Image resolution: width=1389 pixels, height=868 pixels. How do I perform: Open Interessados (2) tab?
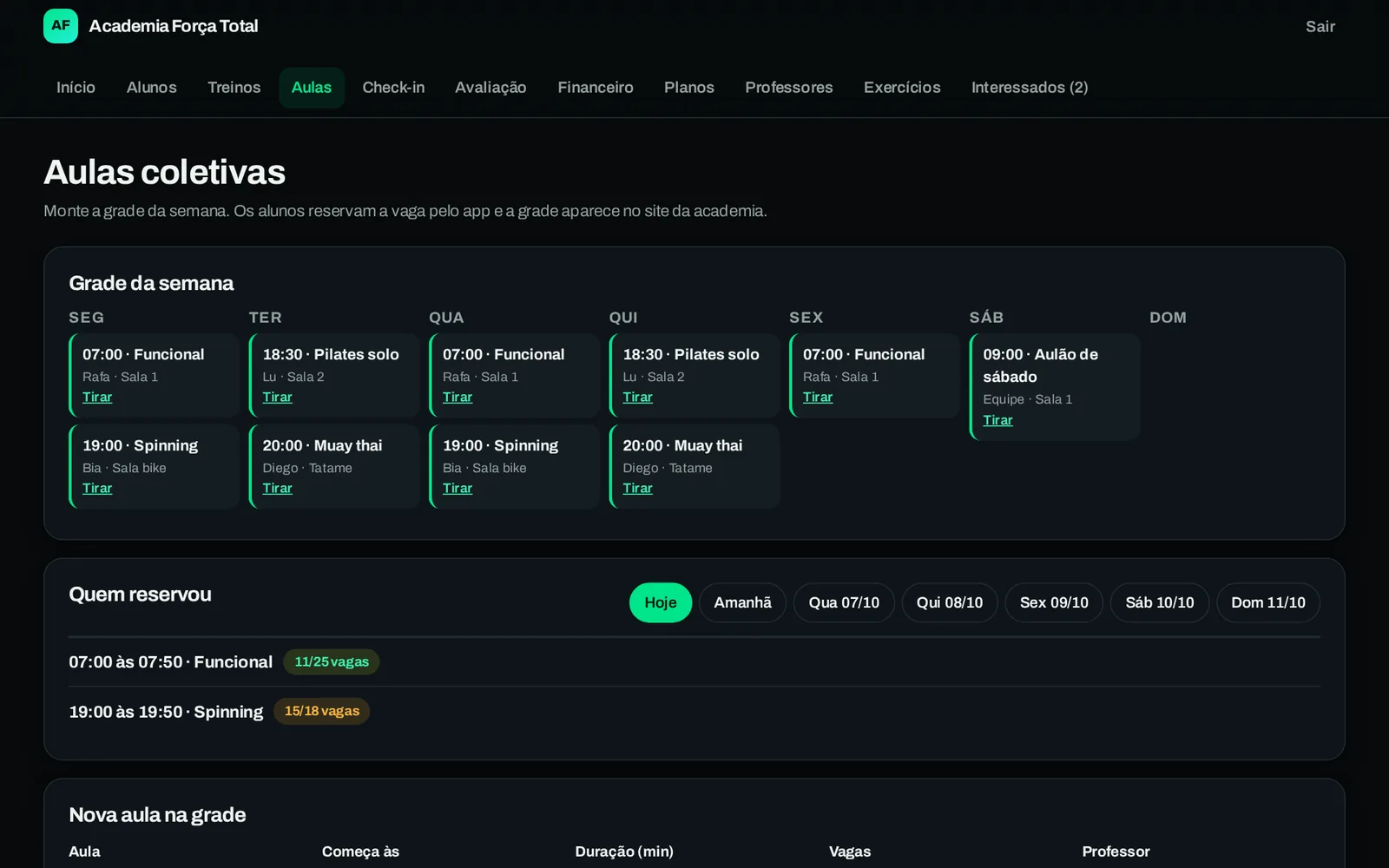[x=1030, y=88]
